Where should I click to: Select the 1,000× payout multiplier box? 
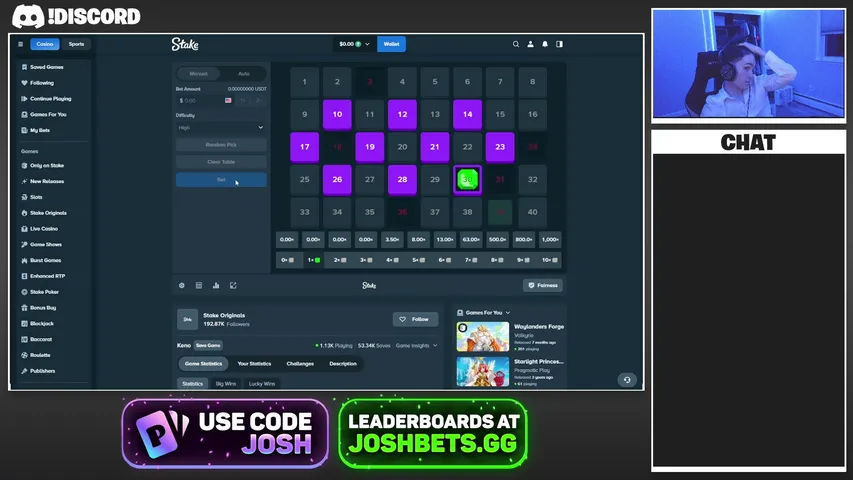pos(550,239)
